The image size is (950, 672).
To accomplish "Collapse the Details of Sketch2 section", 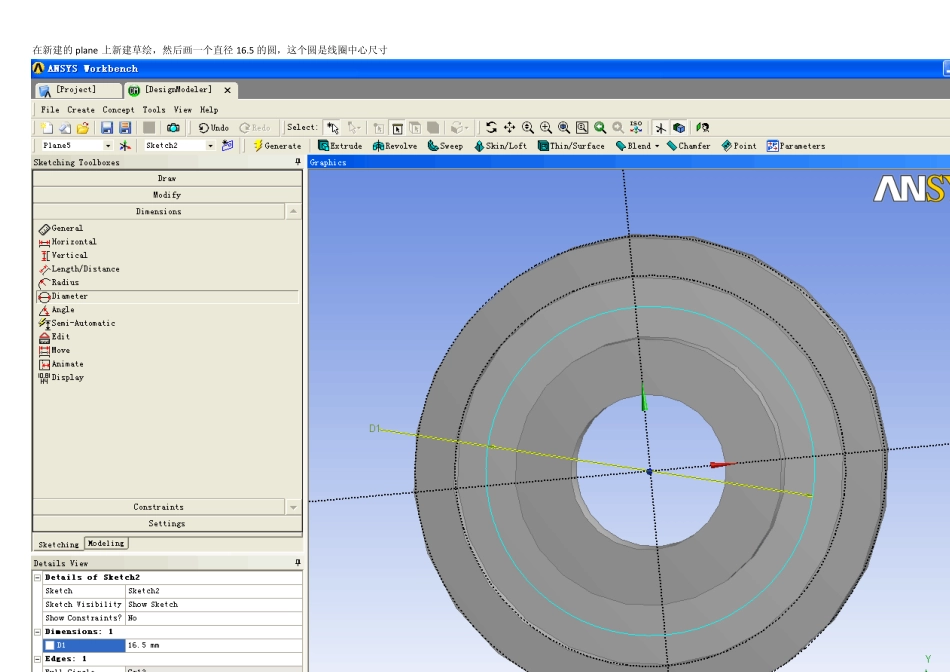I will pyautogui.click(x=38, y=577).
